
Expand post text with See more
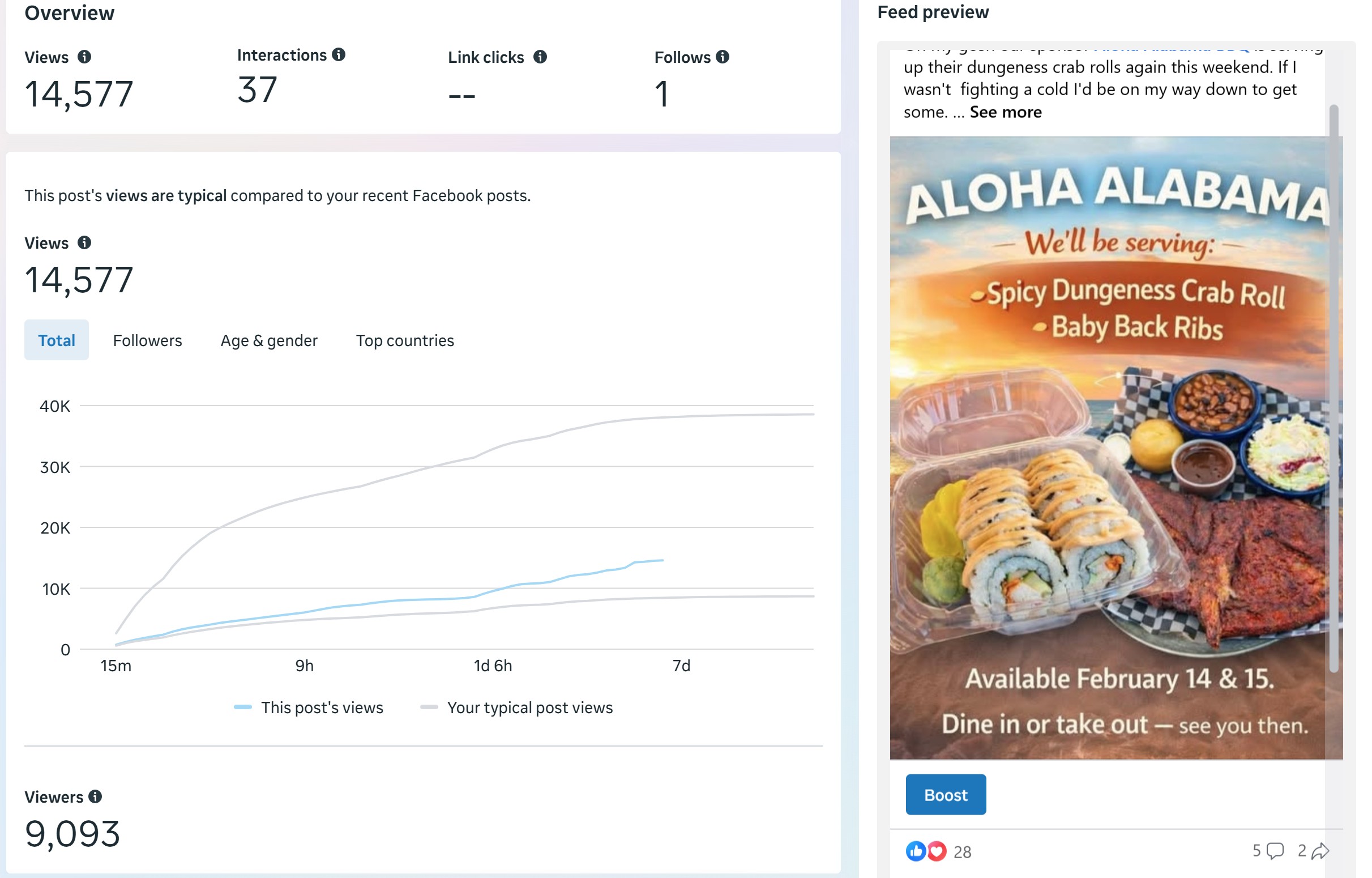point(1006,112)
